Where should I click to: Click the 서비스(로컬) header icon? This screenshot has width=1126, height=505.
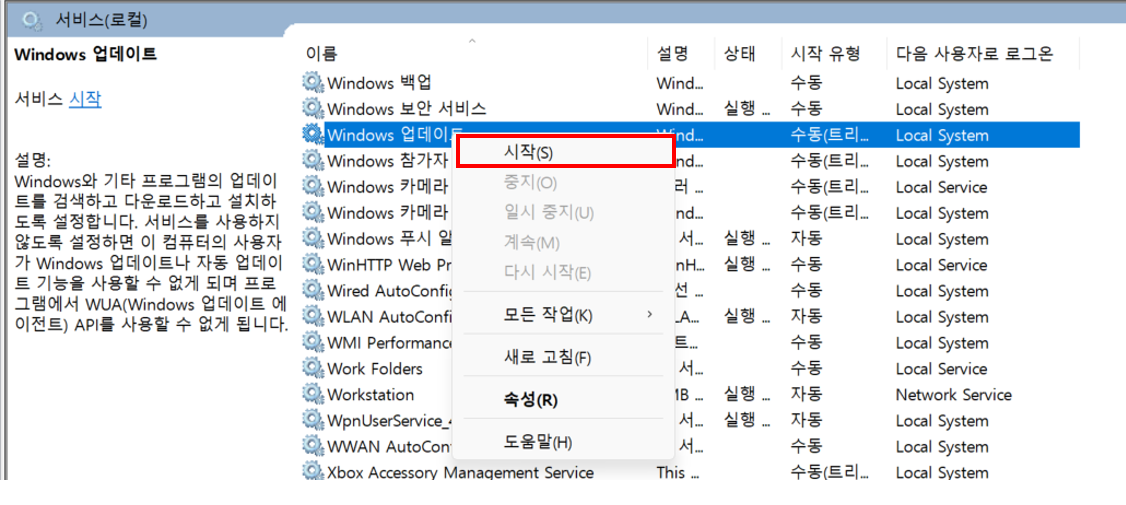pos(32,19)
